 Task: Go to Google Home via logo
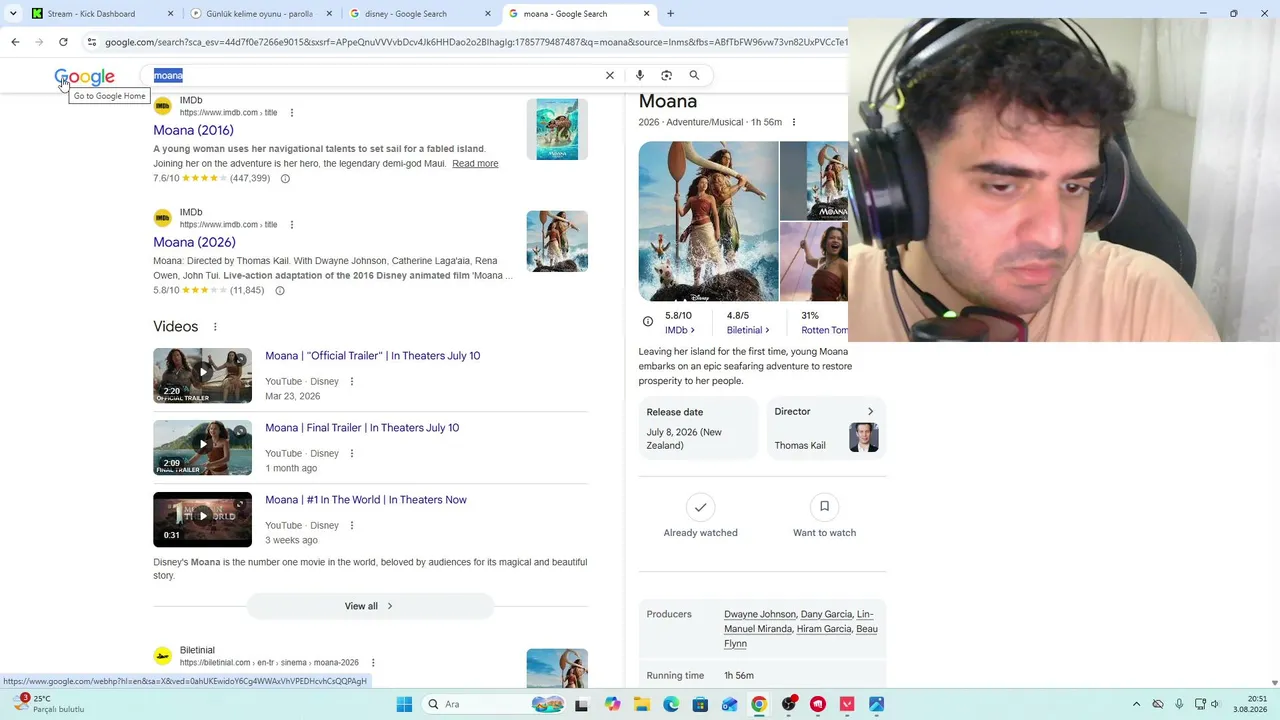click(84, 77)
